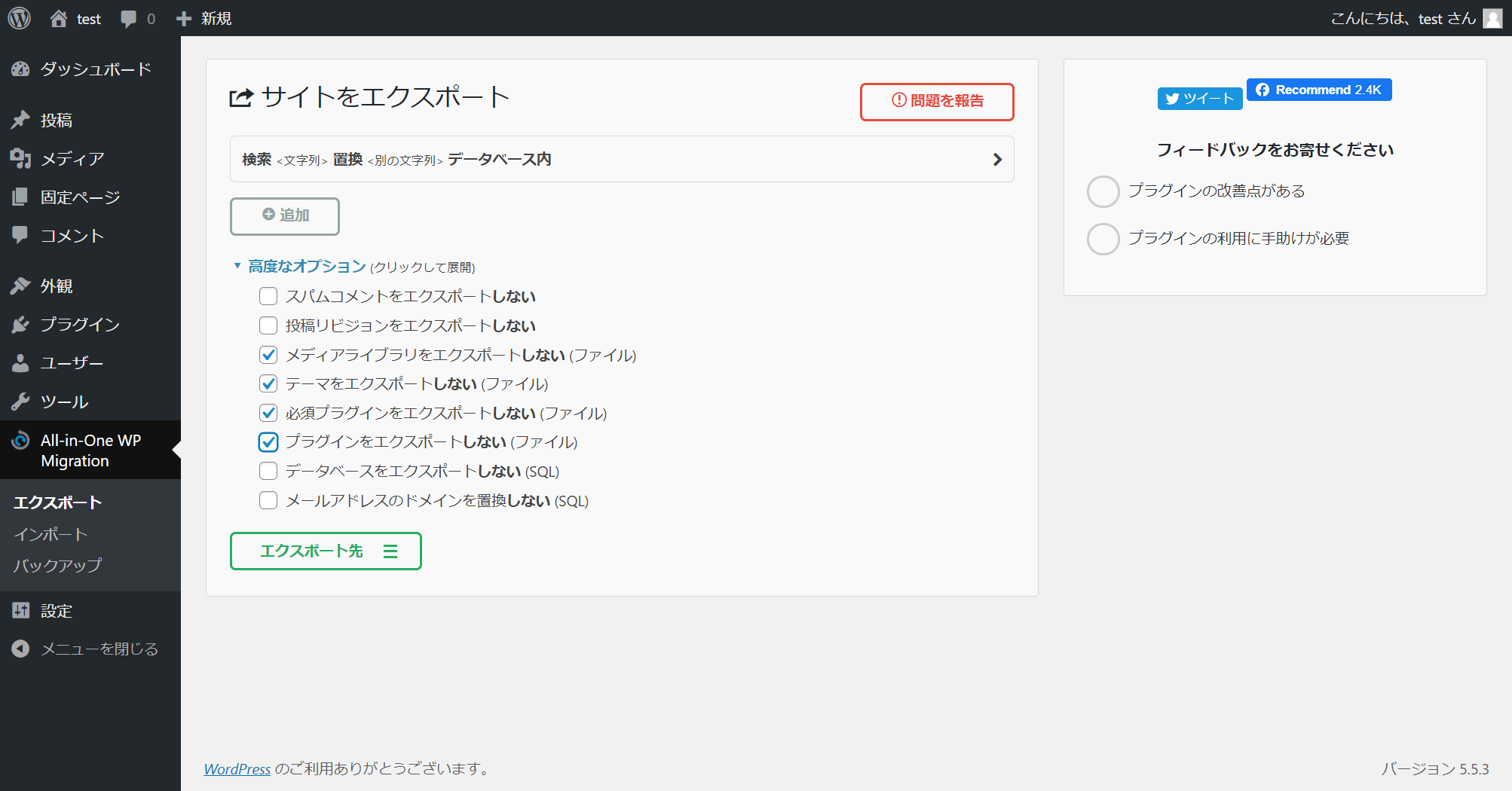Toggle 投稿リビジョンをエクスポートしない checkbox

268,325
